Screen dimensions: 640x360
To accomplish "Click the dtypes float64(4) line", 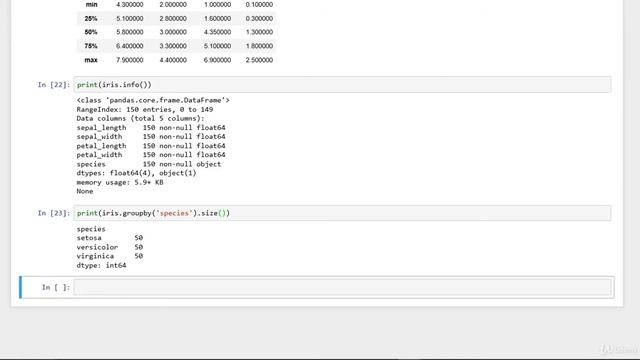I will point(136,173).
